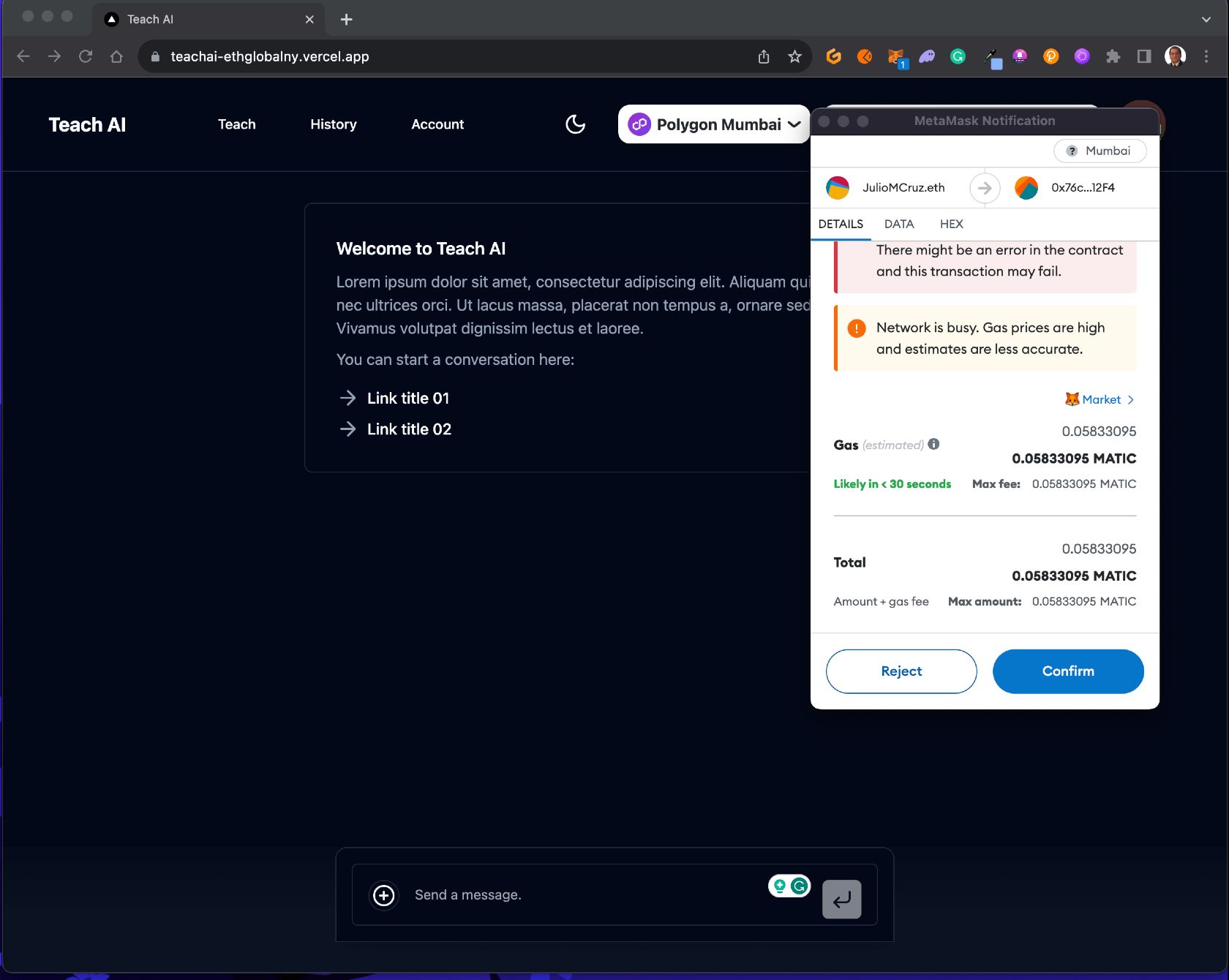Viewport: 1229px width, 980px height.
Task: Toggle dark mode with the moon icon
Action: tap(576, 124)
